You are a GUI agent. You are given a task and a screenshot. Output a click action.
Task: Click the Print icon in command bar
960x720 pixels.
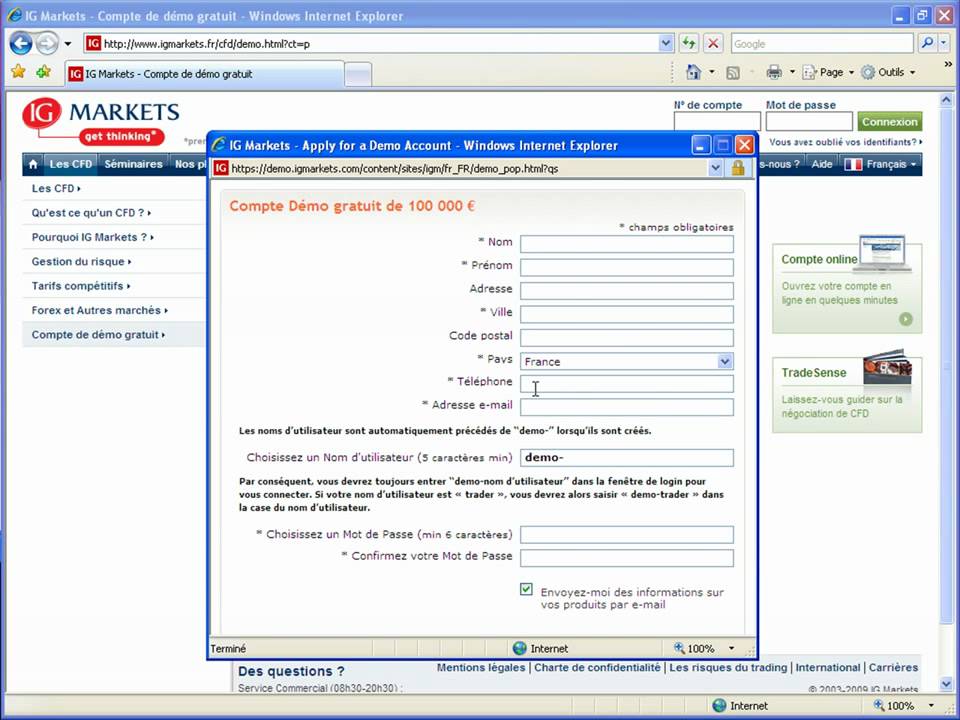[x=774, y=72]
